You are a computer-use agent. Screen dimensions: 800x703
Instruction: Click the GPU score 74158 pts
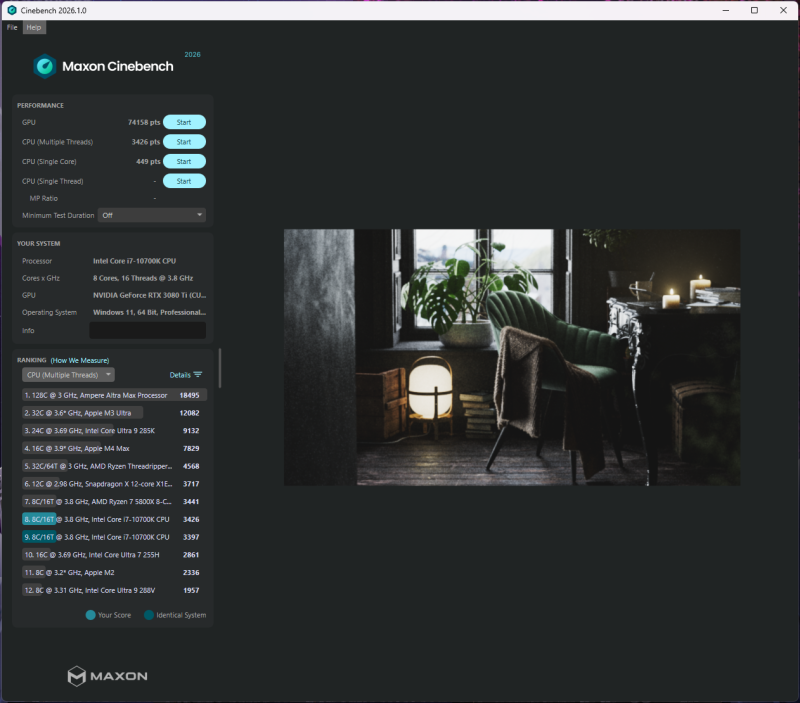pos(144,122)
